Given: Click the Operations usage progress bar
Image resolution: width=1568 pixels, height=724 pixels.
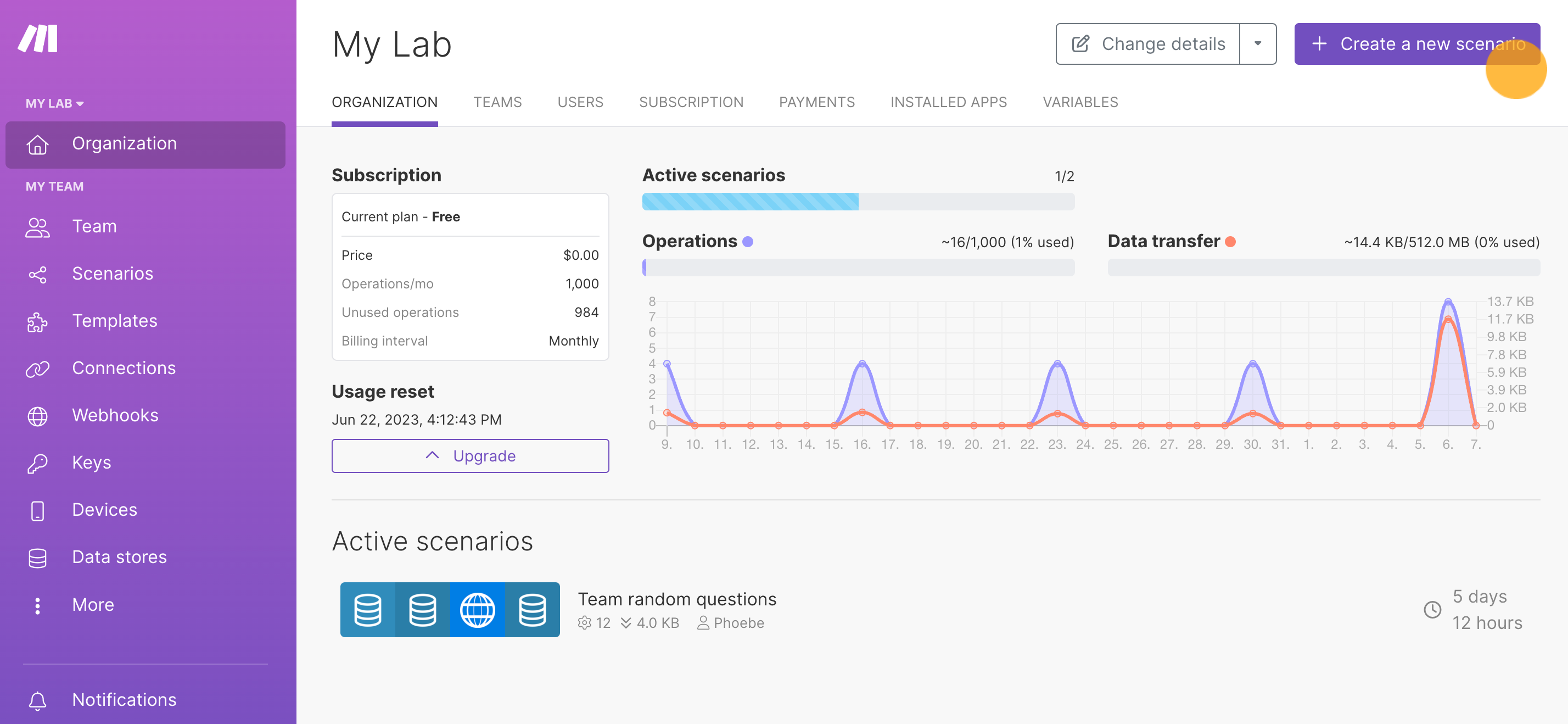Looking at the screenshot, I should (x=858, y=268).
